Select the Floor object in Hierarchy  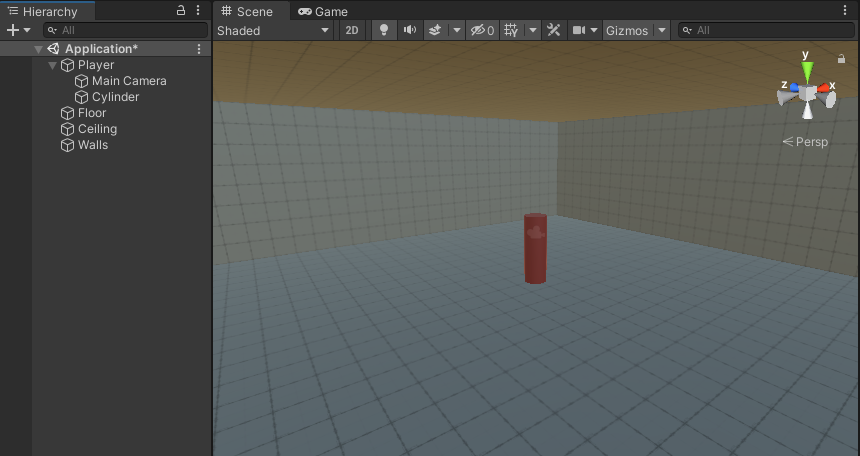(x=92, y=112)
